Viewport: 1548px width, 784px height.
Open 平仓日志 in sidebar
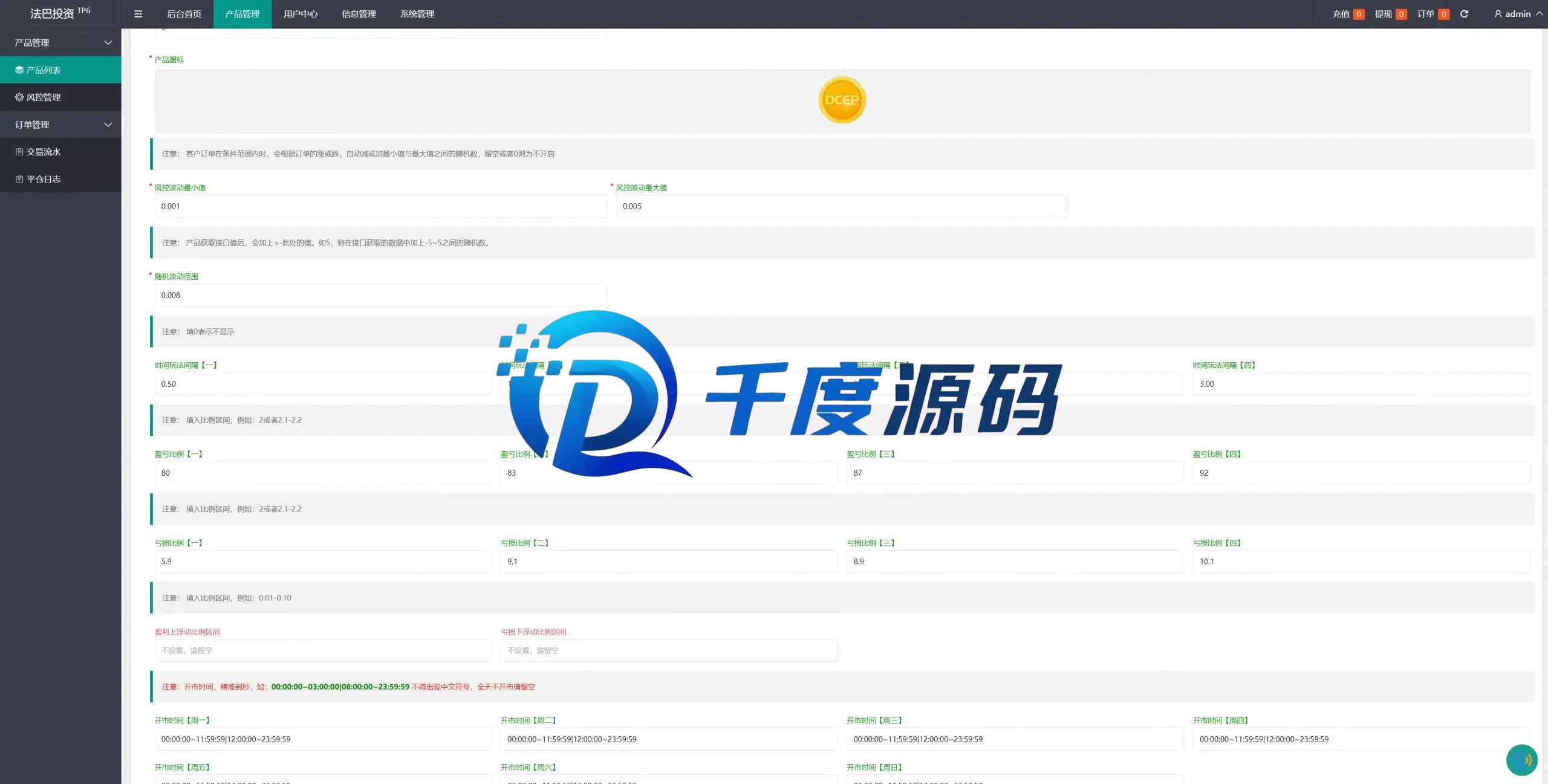pyautogui.click(x=60, y=179)
